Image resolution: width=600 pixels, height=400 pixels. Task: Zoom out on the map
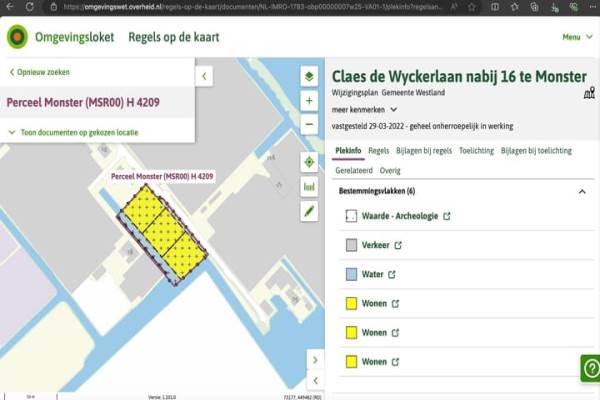pyautogui.click(x=309, y=125)
